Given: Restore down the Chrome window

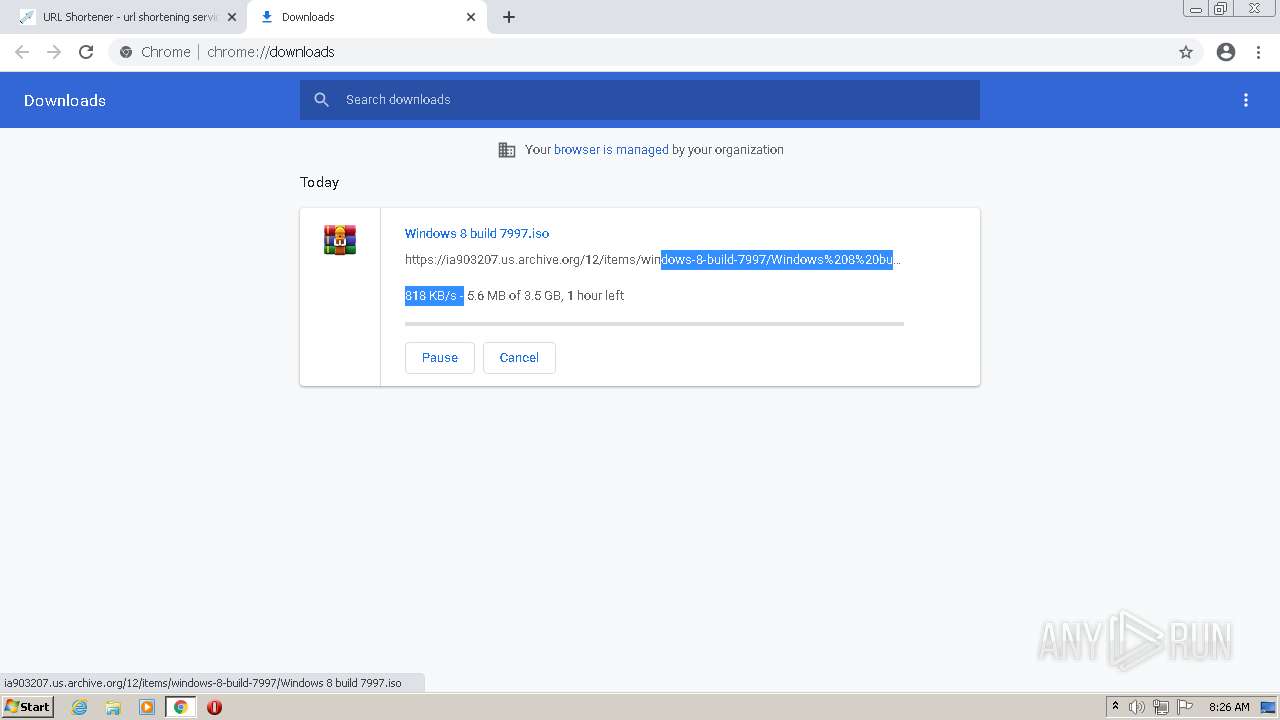Looking at the screenshot, I should (1221, 9).
